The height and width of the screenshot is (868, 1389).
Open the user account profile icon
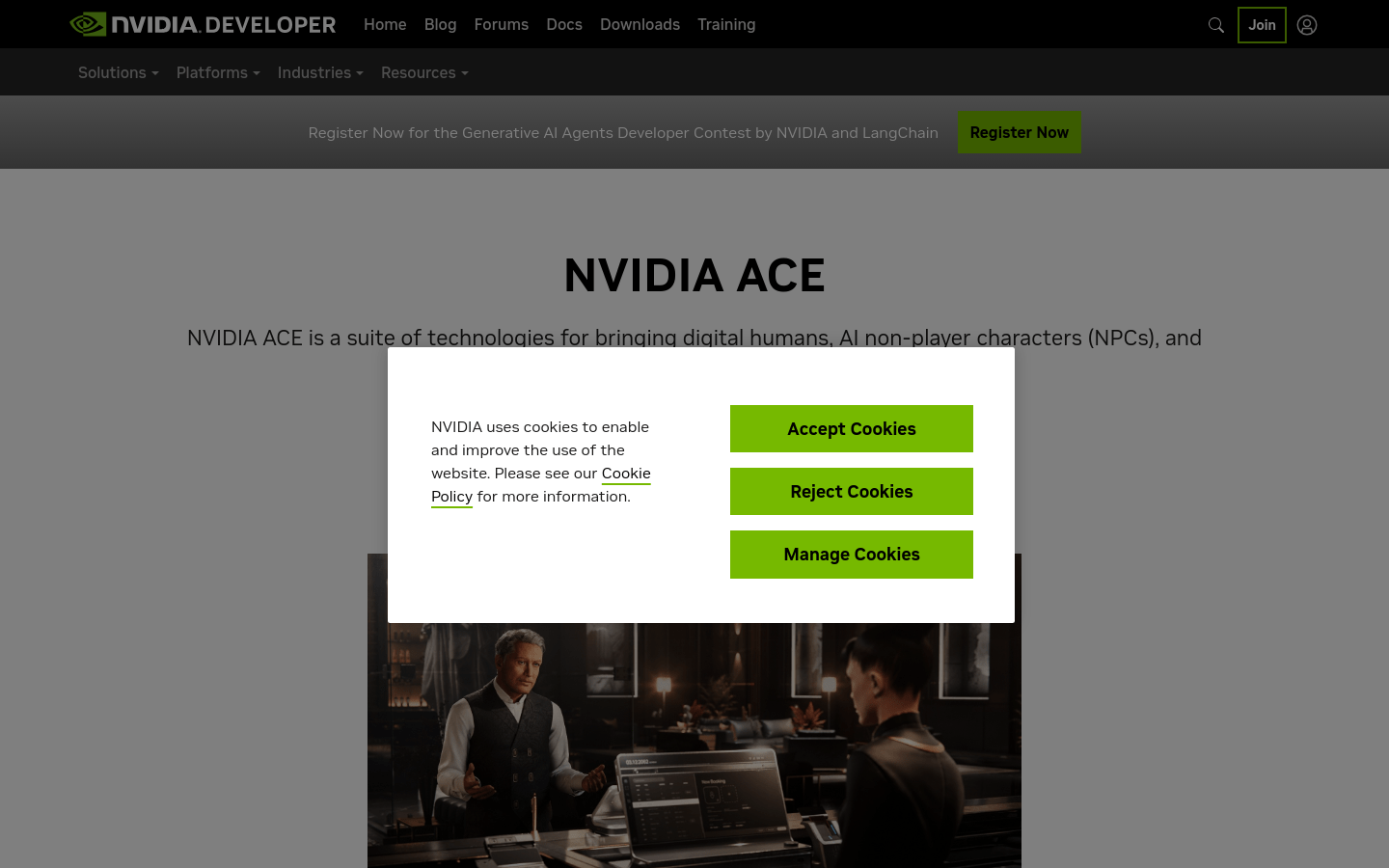point(1307,25)
